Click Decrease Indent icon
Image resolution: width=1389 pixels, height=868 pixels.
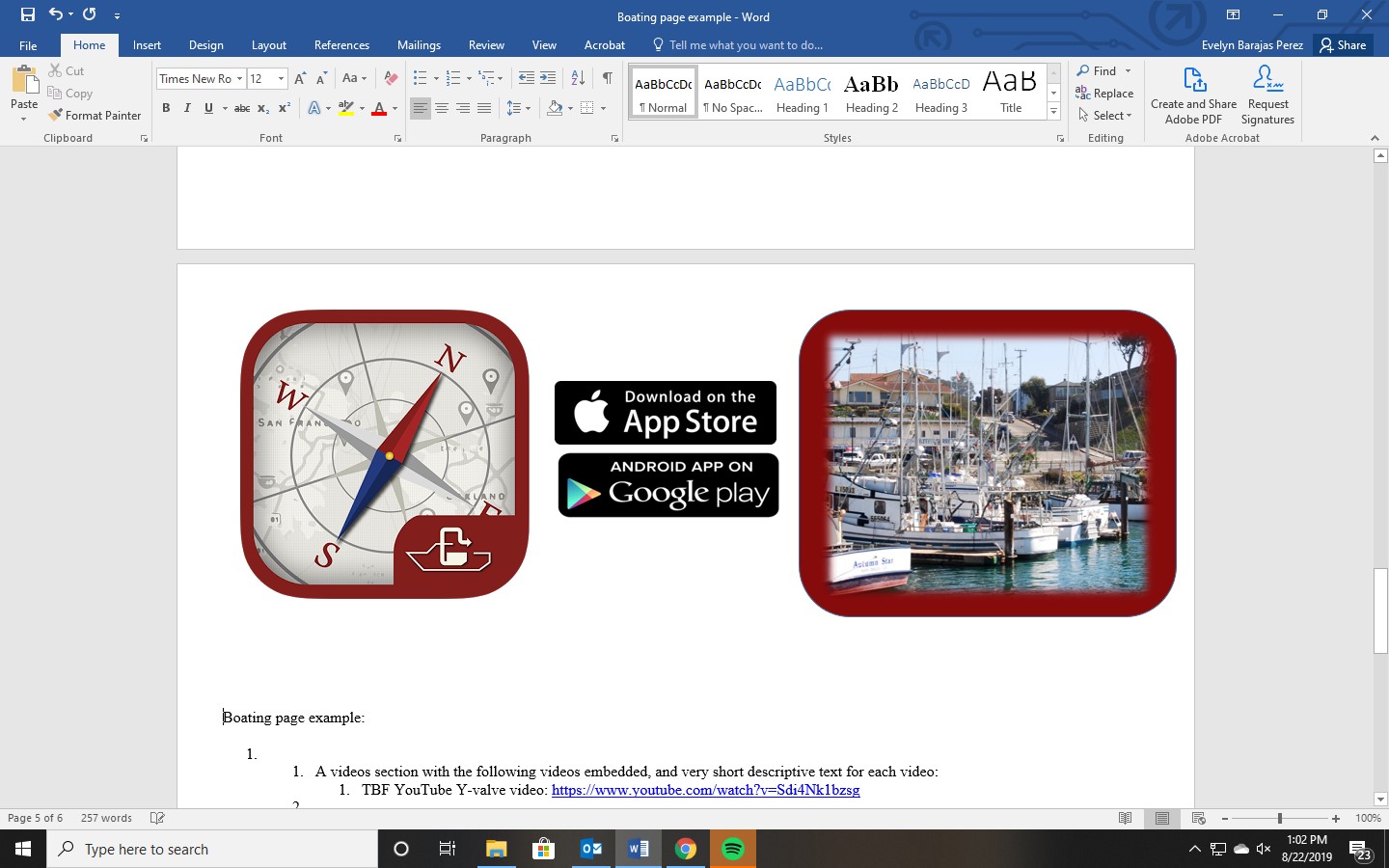click(x=526, y=79)
